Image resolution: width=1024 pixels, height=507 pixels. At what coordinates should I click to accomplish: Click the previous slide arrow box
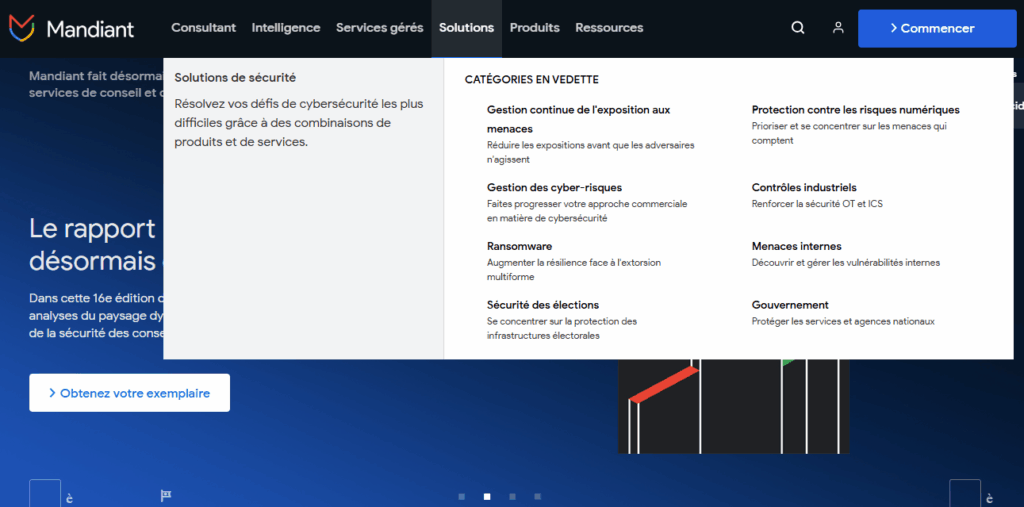(45, 493)
